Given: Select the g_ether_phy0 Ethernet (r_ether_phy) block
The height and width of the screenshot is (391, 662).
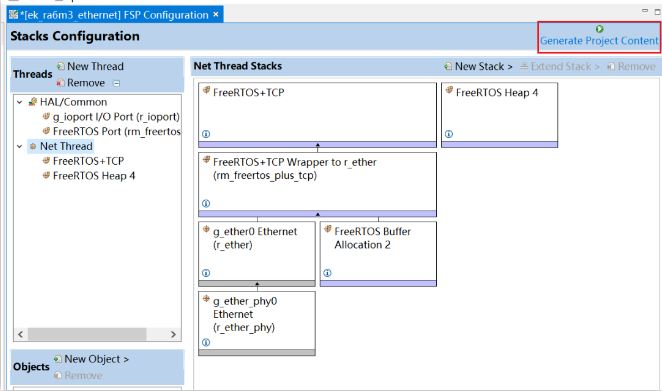Looking at the screenshot, I should click(257, 323).
